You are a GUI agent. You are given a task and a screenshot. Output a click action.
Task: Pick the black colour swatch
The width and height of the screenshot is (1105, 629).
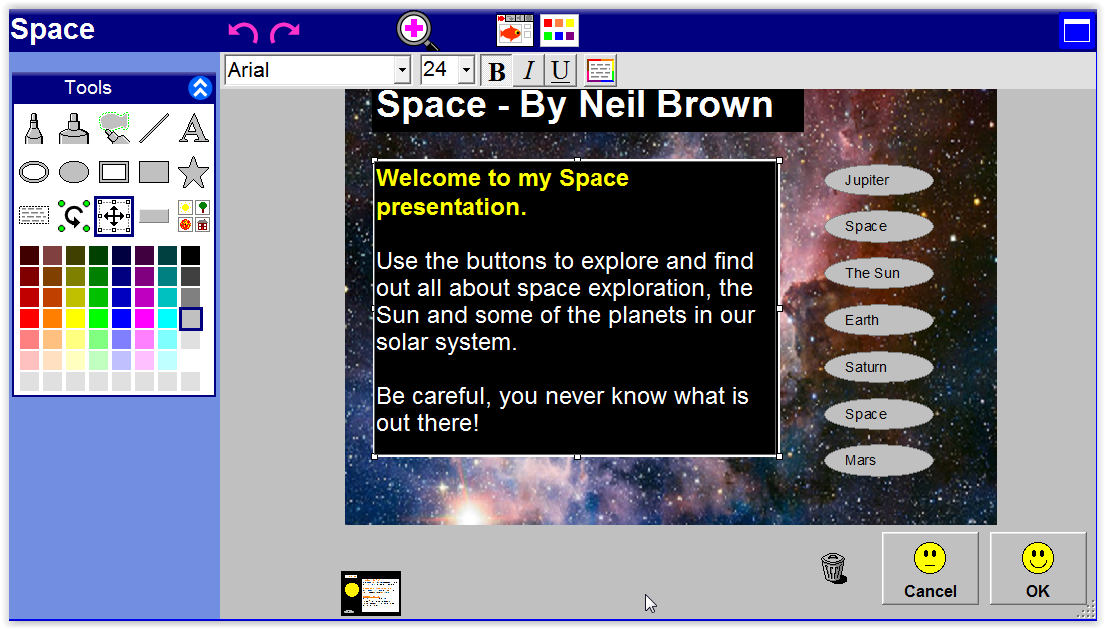click(190, 255)
